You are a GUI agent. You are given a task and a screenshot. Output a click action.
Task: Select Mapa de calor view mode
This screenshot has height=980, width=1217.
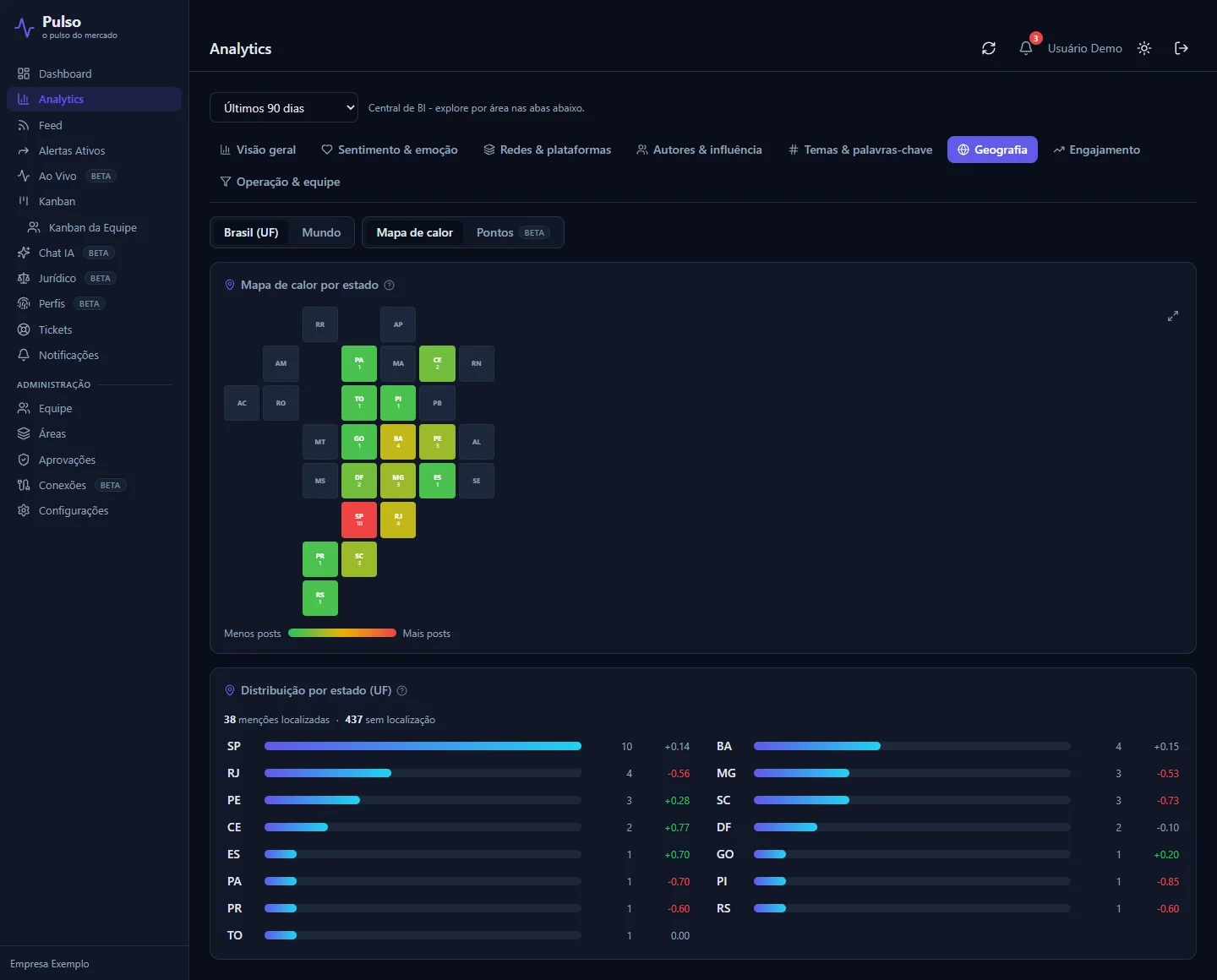tap(414, 232)
